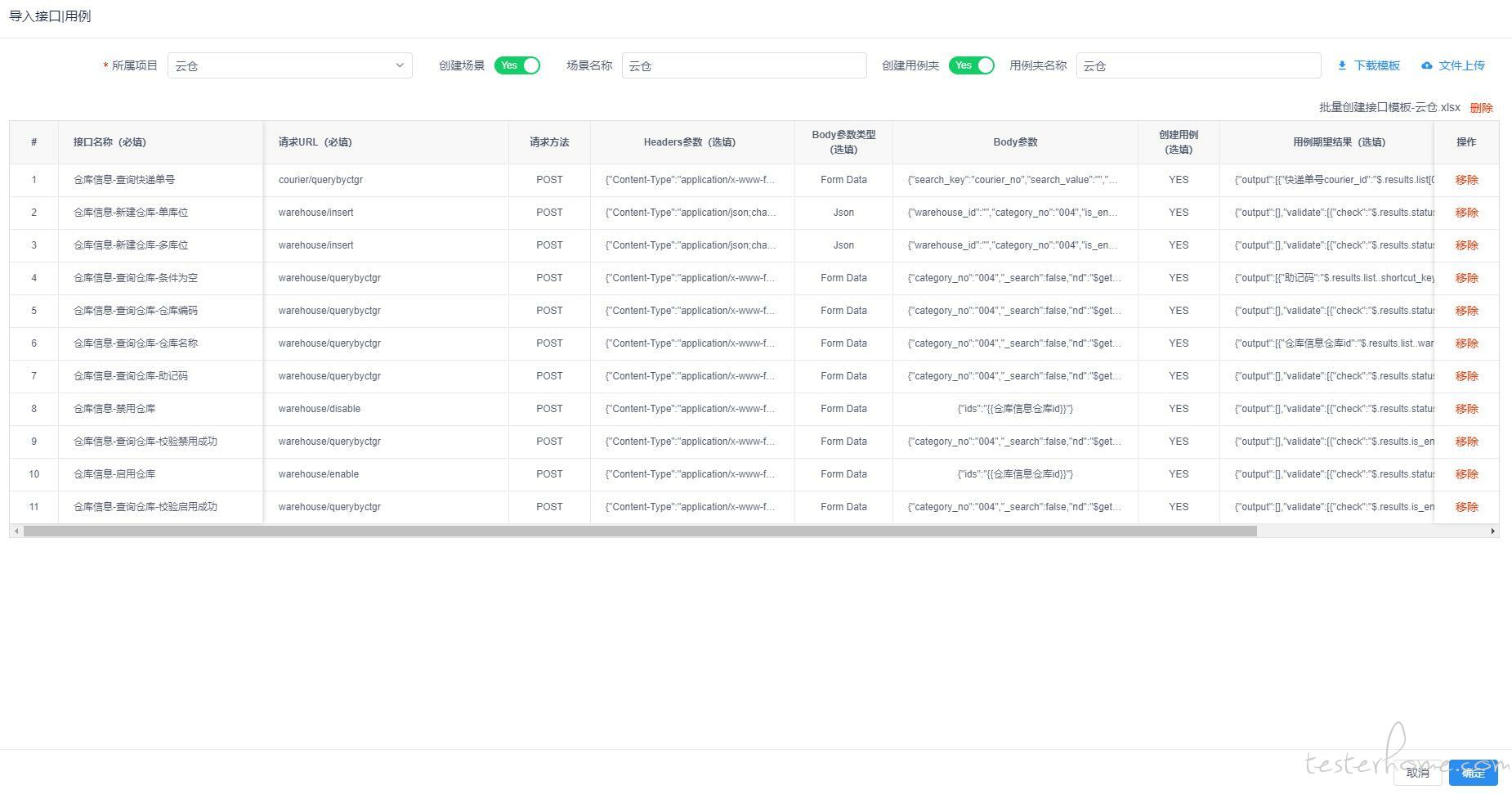The width and height of the screenshot is (1512, 794).
Task: Select cell courier/querybyctgr
Action: pyautogui.click(x=386, y=180)
